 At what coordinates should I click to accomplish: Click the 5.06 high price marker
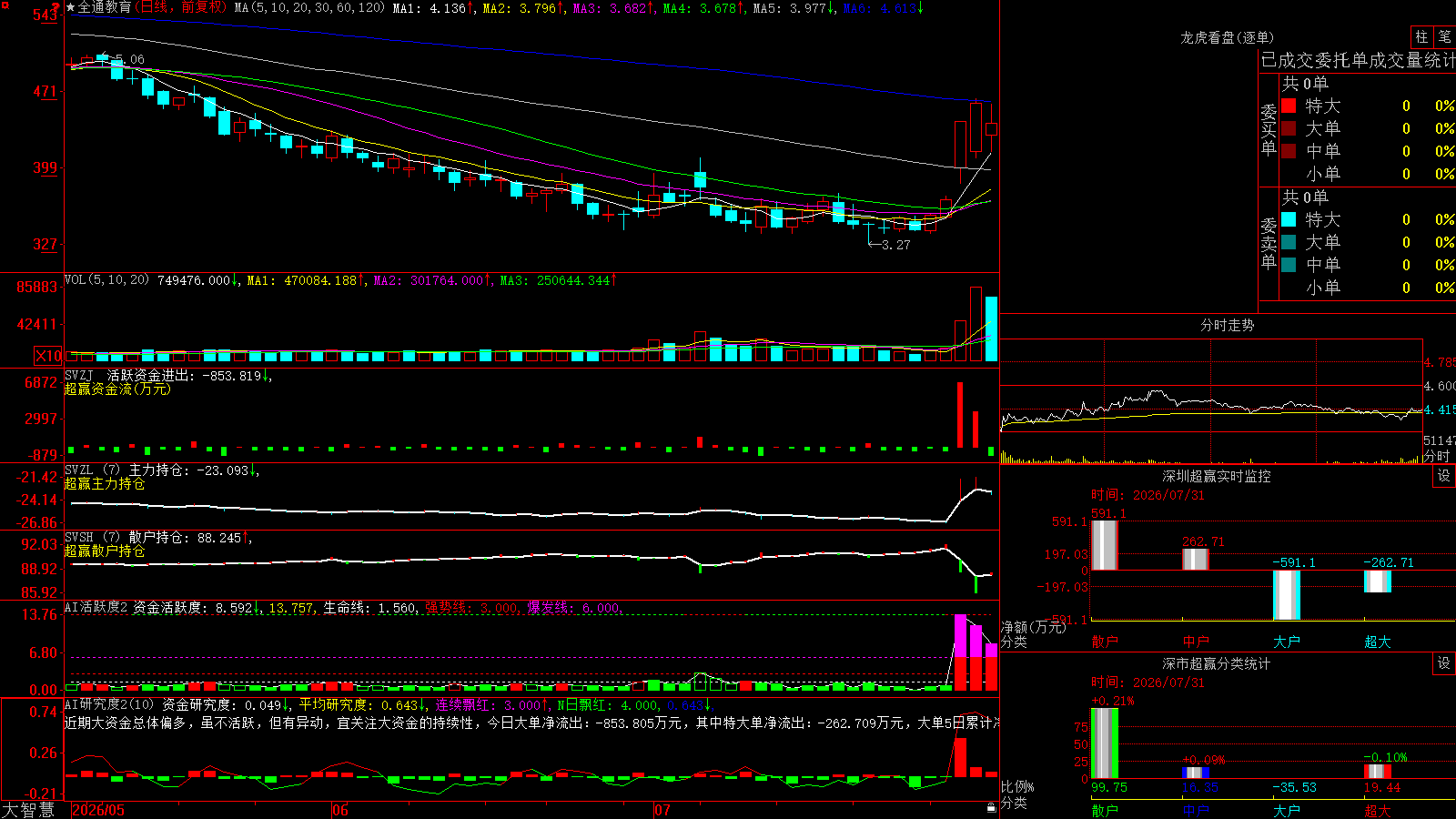click(129, 59)
